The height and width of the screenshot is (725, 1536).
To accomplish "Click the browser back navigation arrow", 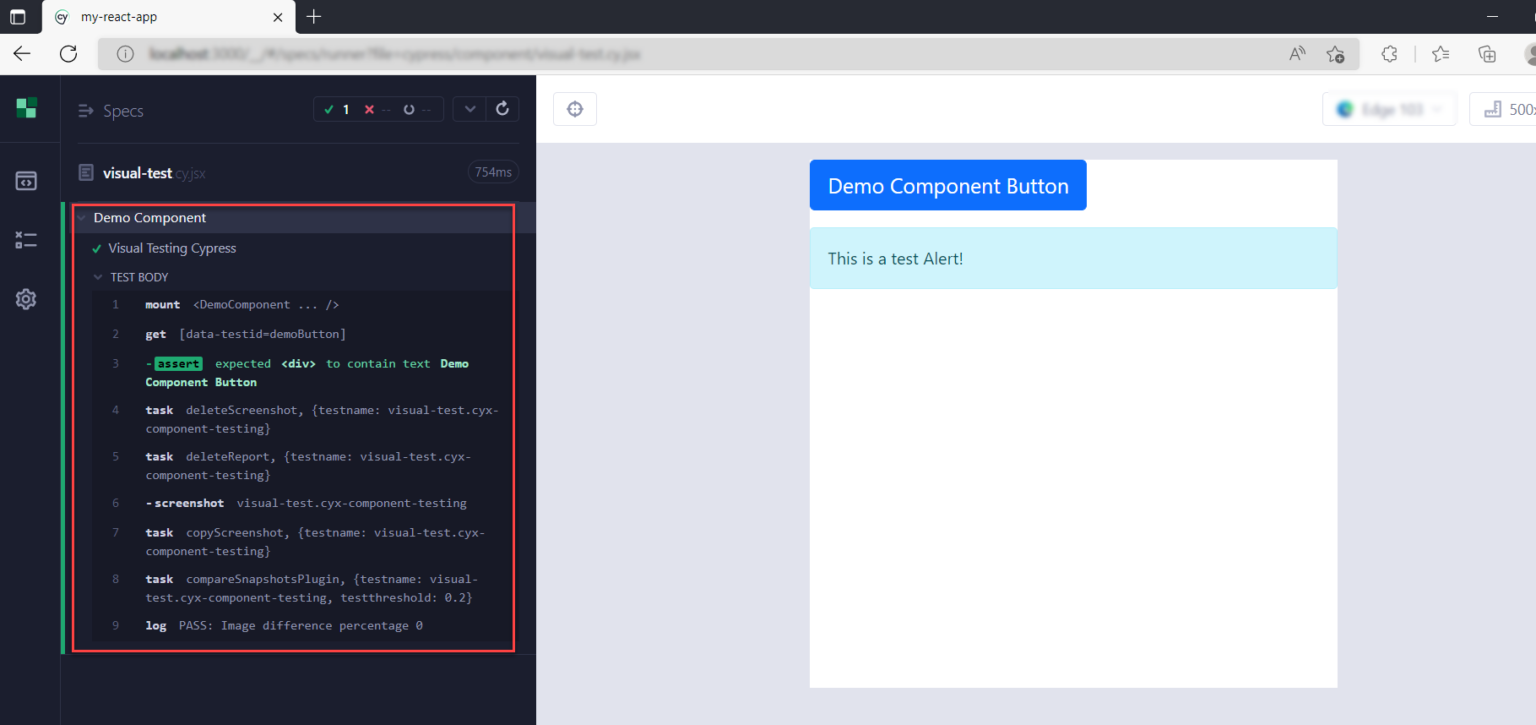I will [21, 54].
